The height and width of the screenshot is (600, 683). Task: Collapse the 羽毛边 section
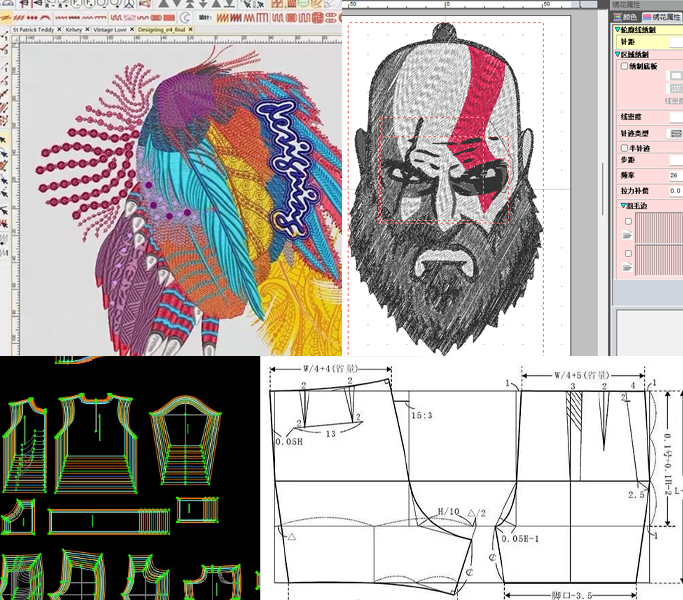point(623,205)
